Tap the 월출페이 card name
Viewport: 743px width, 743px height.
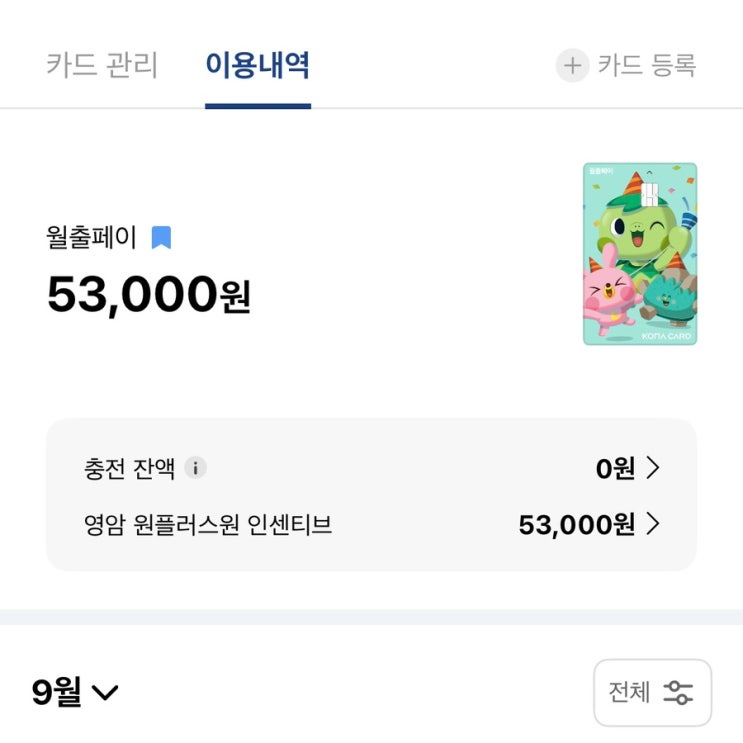pyautogui.click(x=92, y=237)
